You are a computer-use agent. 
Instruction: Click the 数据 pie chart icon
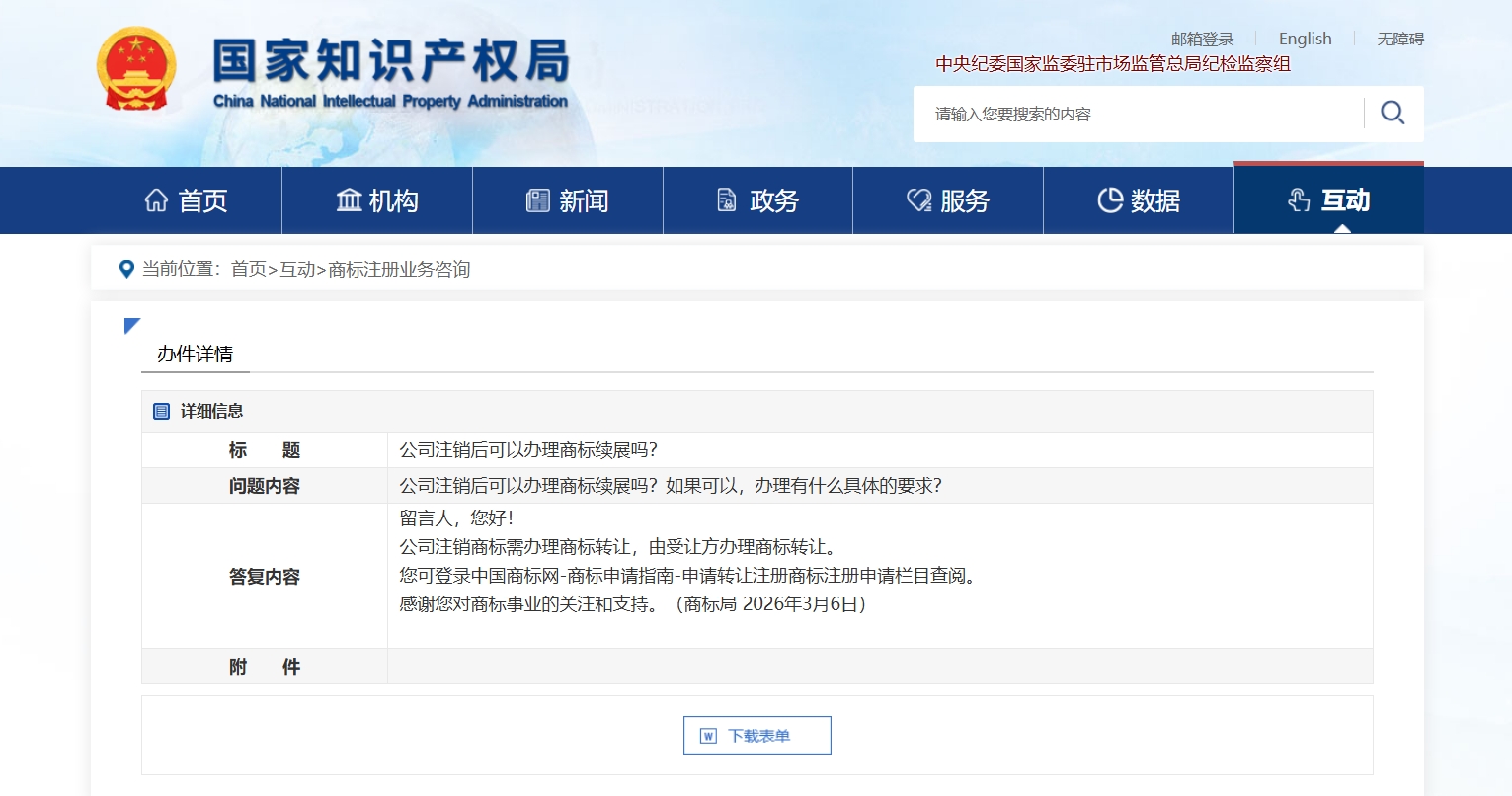point(1110,200)
